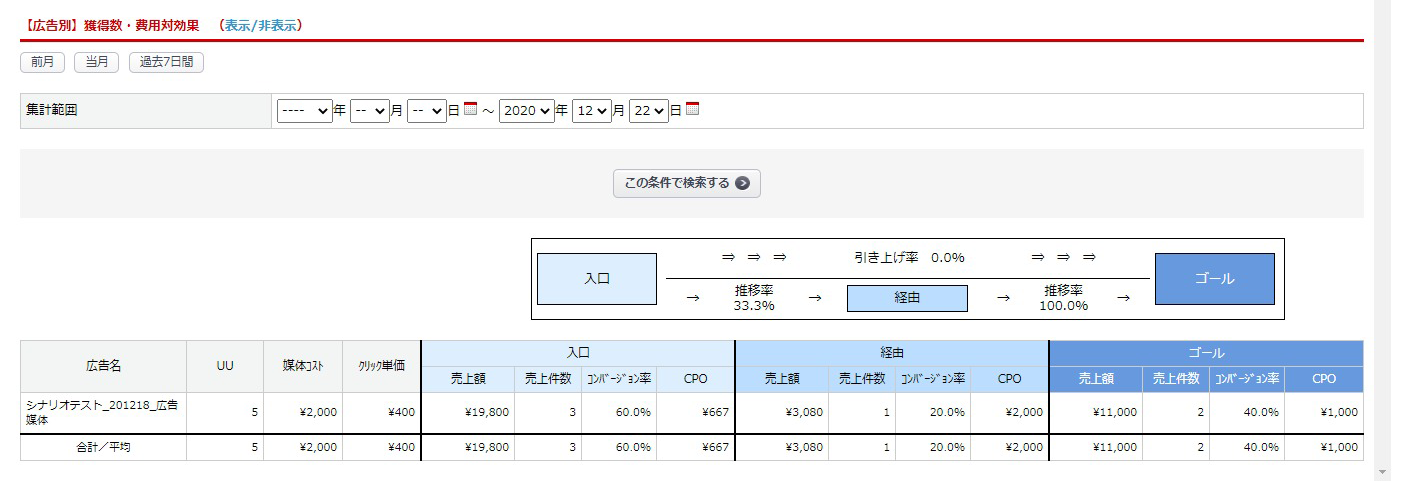Click the 広告名 column header
Viewport: 1401px width, 501px height.
(x=103, y=366)
